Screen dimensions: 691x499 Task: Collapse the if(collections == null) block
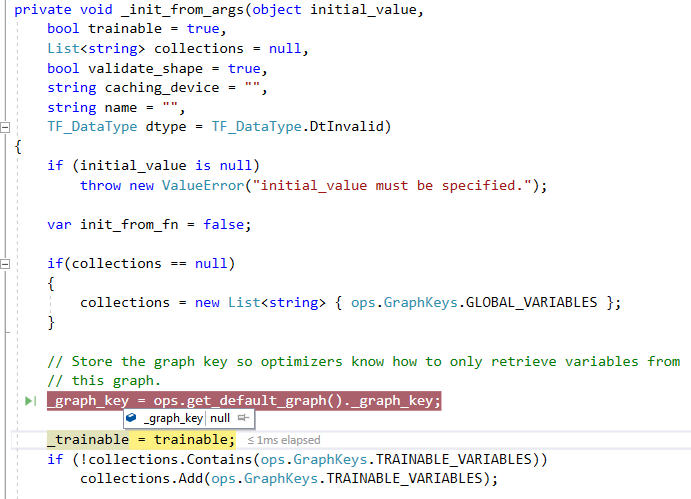5,264
